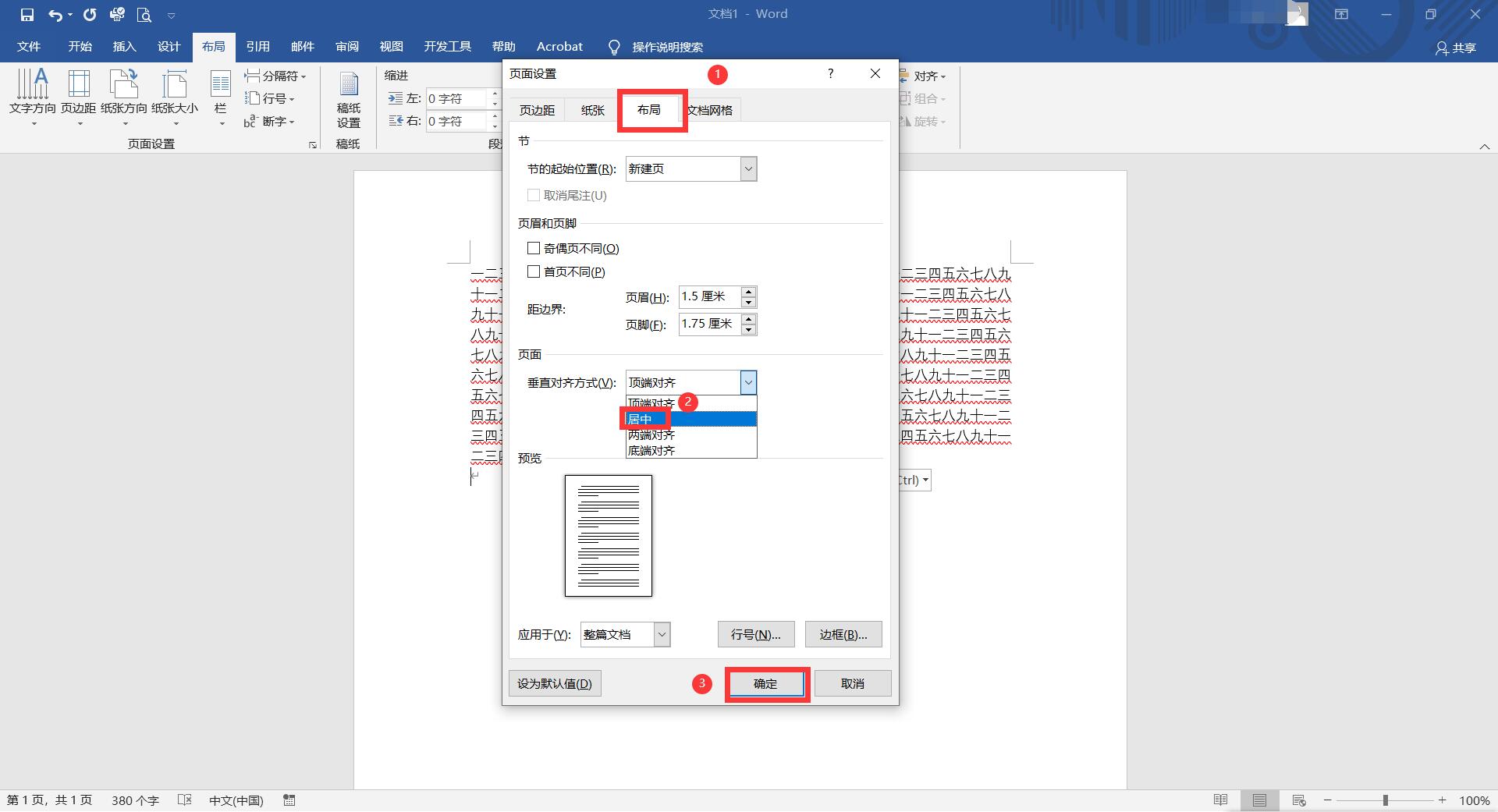
Task: Open the 文件 ribbon tab
Action: pyautogui.click(x=29, y=47)
